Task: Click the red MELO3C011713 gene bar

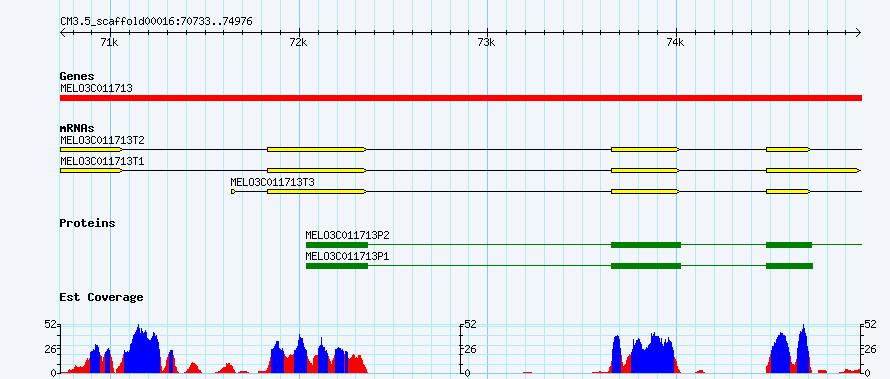Action: coord(461,98)
